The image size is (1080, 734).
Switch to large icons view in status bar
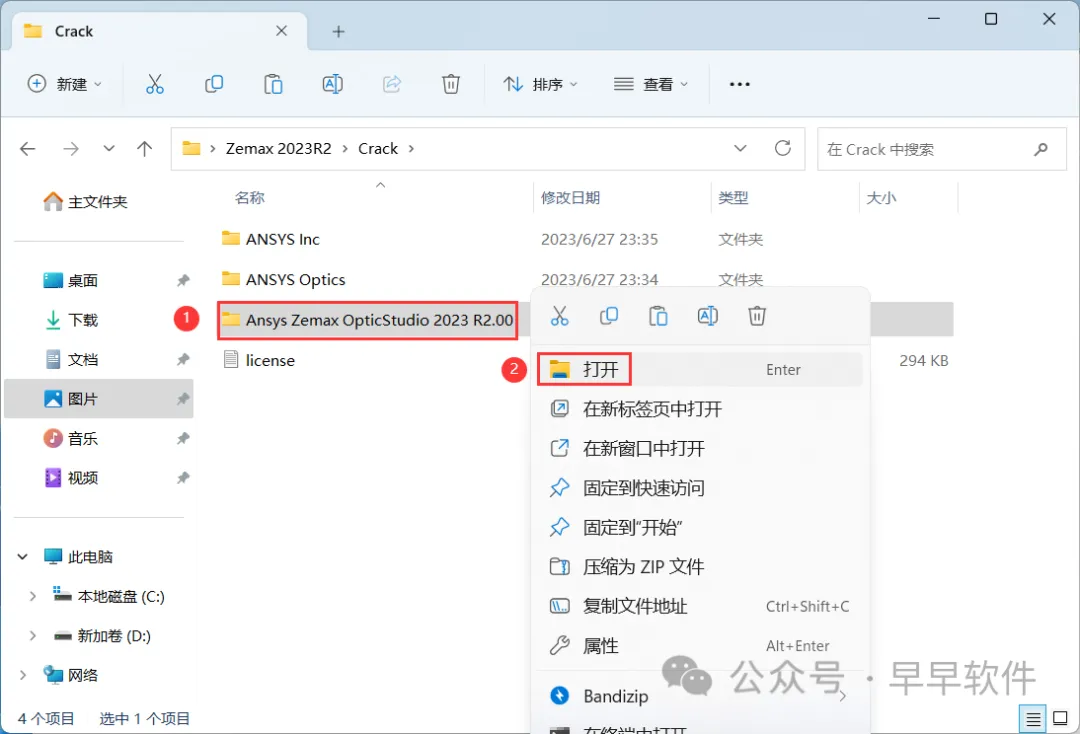click(1061, 720)
